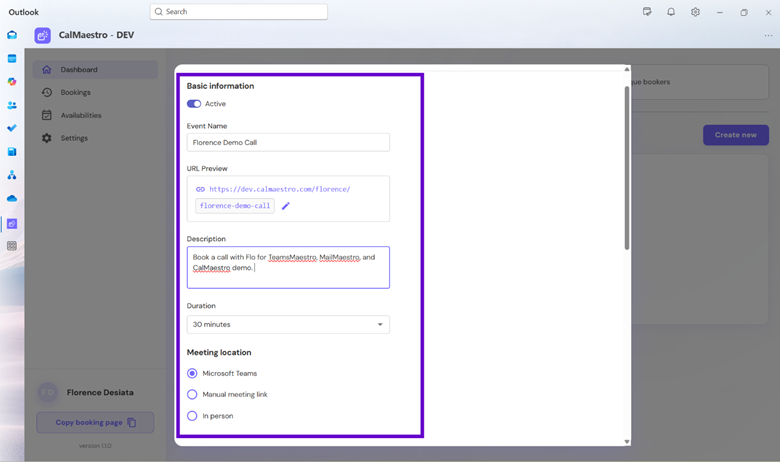Click the Basic information heading
Screen dimensions: 780x462
coord(220,86)
